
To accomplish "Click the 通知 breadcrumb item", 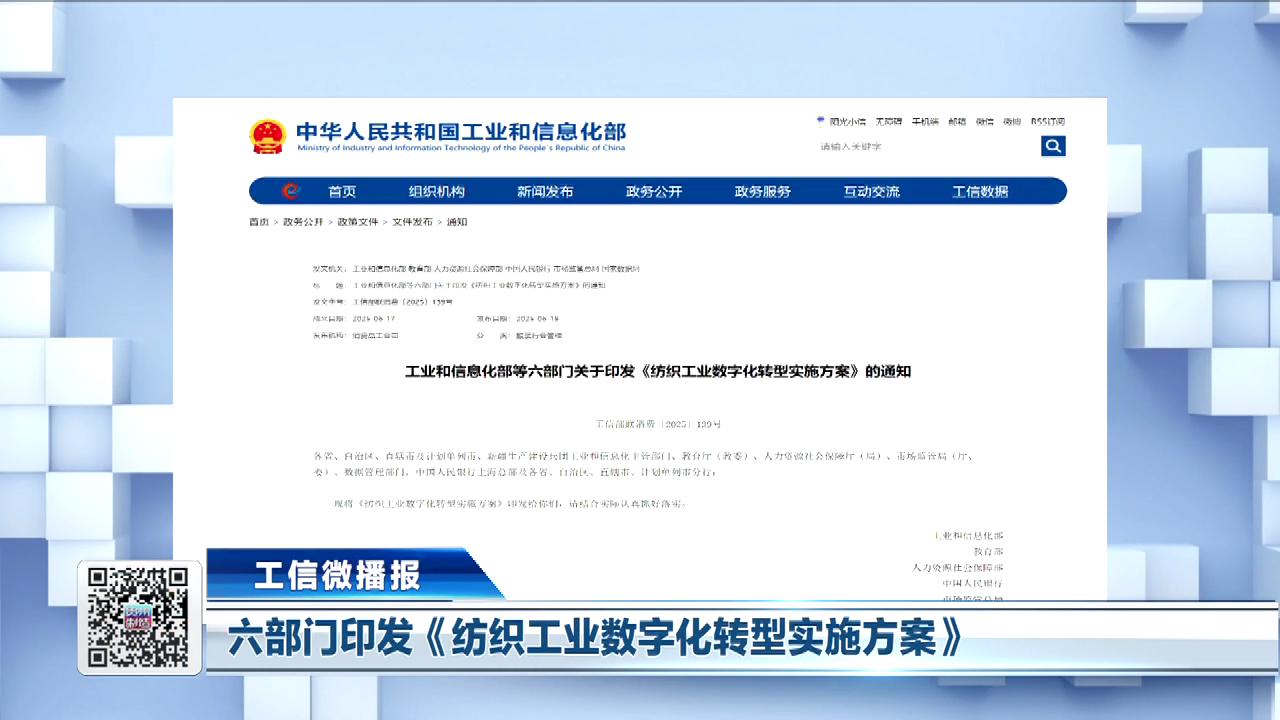I will pos(457,222).
